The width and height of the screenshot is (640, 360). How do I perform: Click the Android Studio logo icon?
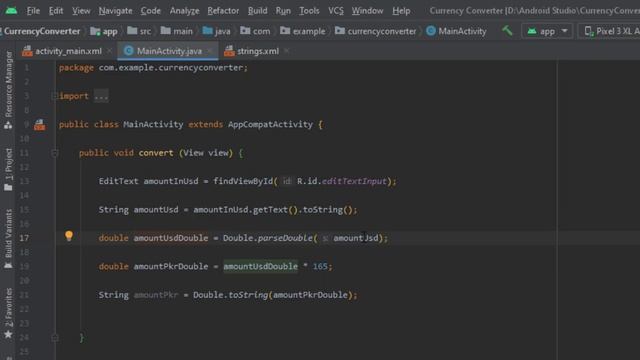point(11,10)
